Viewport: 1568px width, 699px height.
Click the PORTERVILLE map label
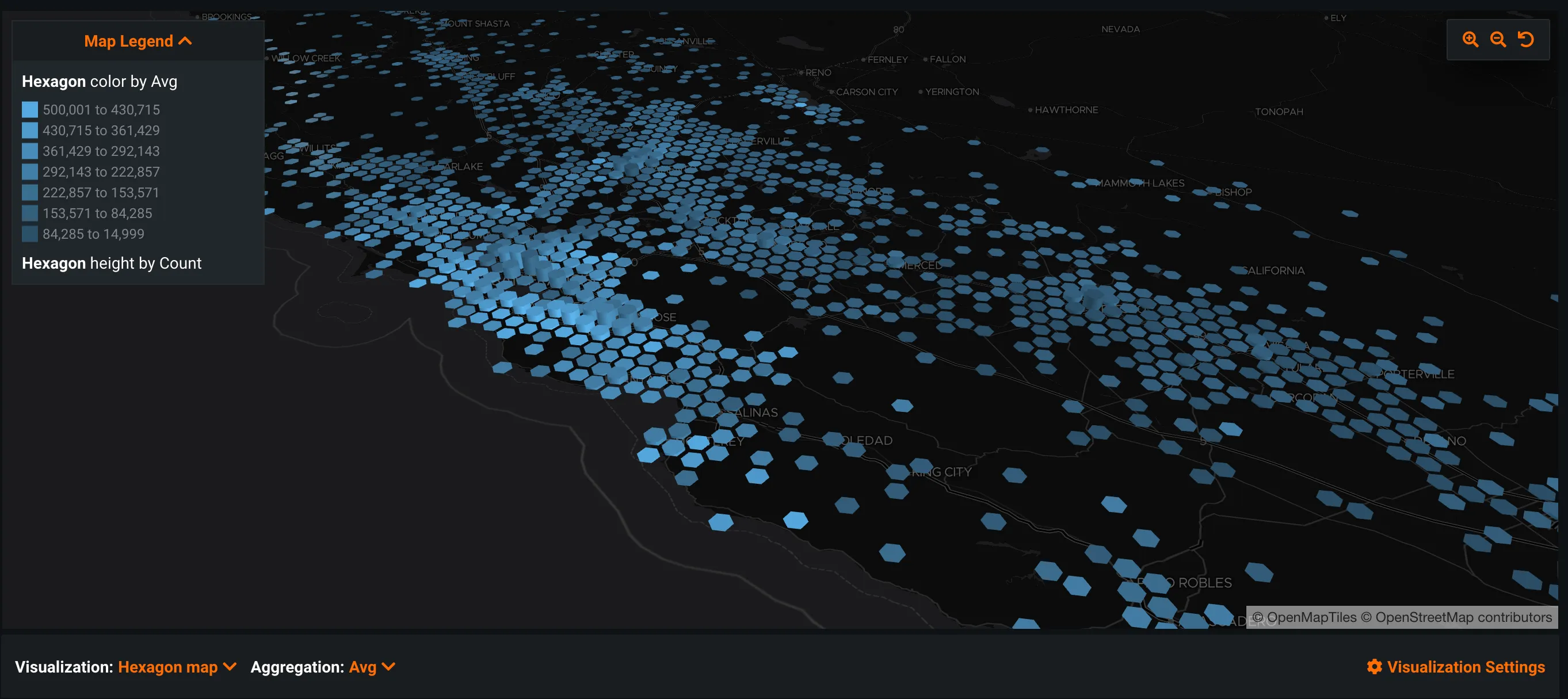coord(1416,373)
